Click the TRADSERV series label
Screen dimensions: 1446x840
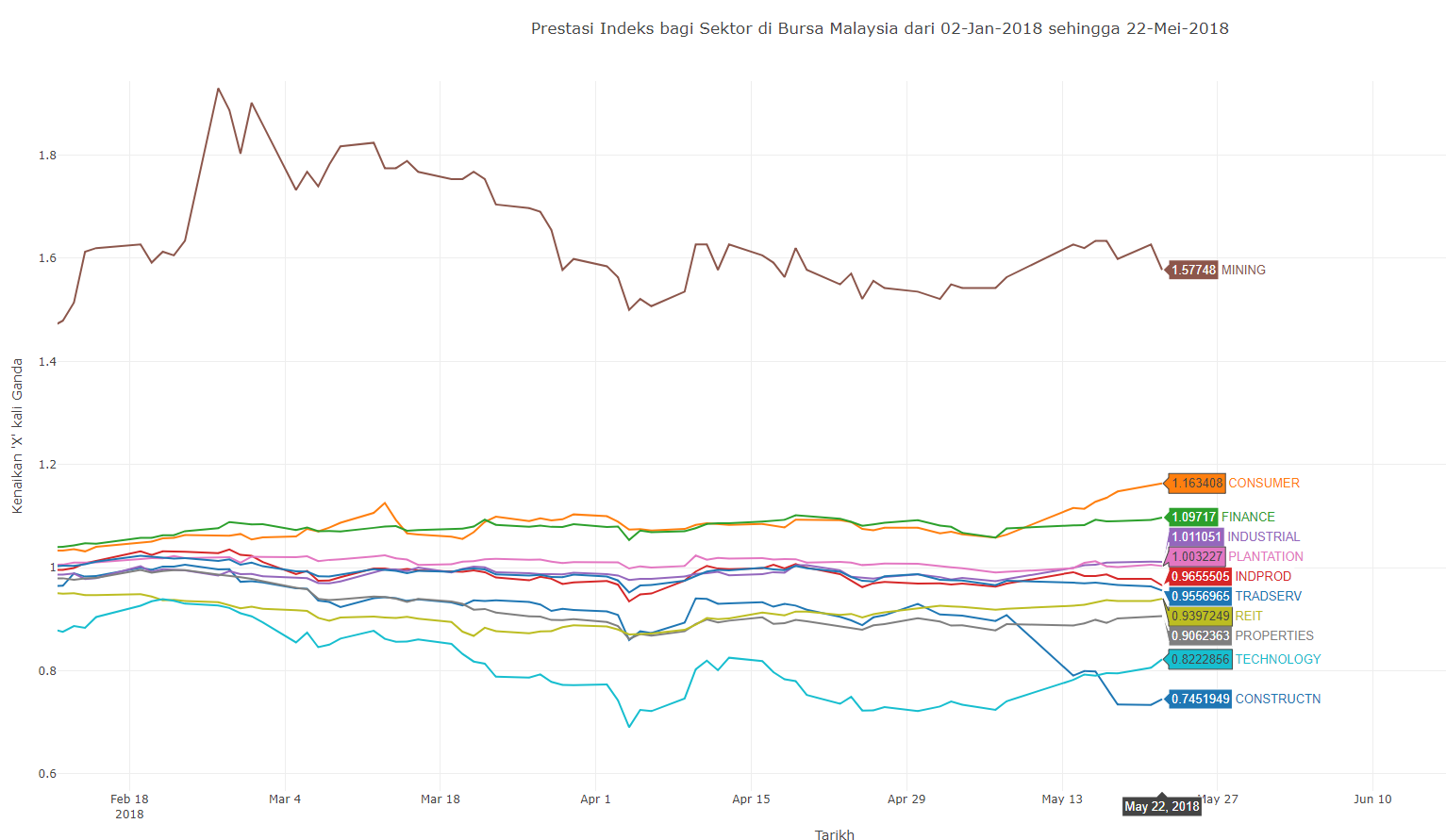click(1268, 596)
